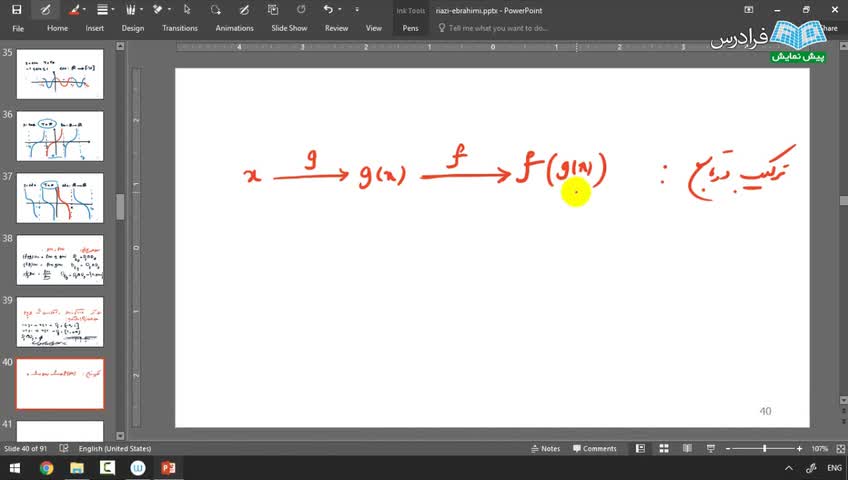Screen dimensions: 848x480
Task: Open Ribbon Display Options
Action: [748, 10]
